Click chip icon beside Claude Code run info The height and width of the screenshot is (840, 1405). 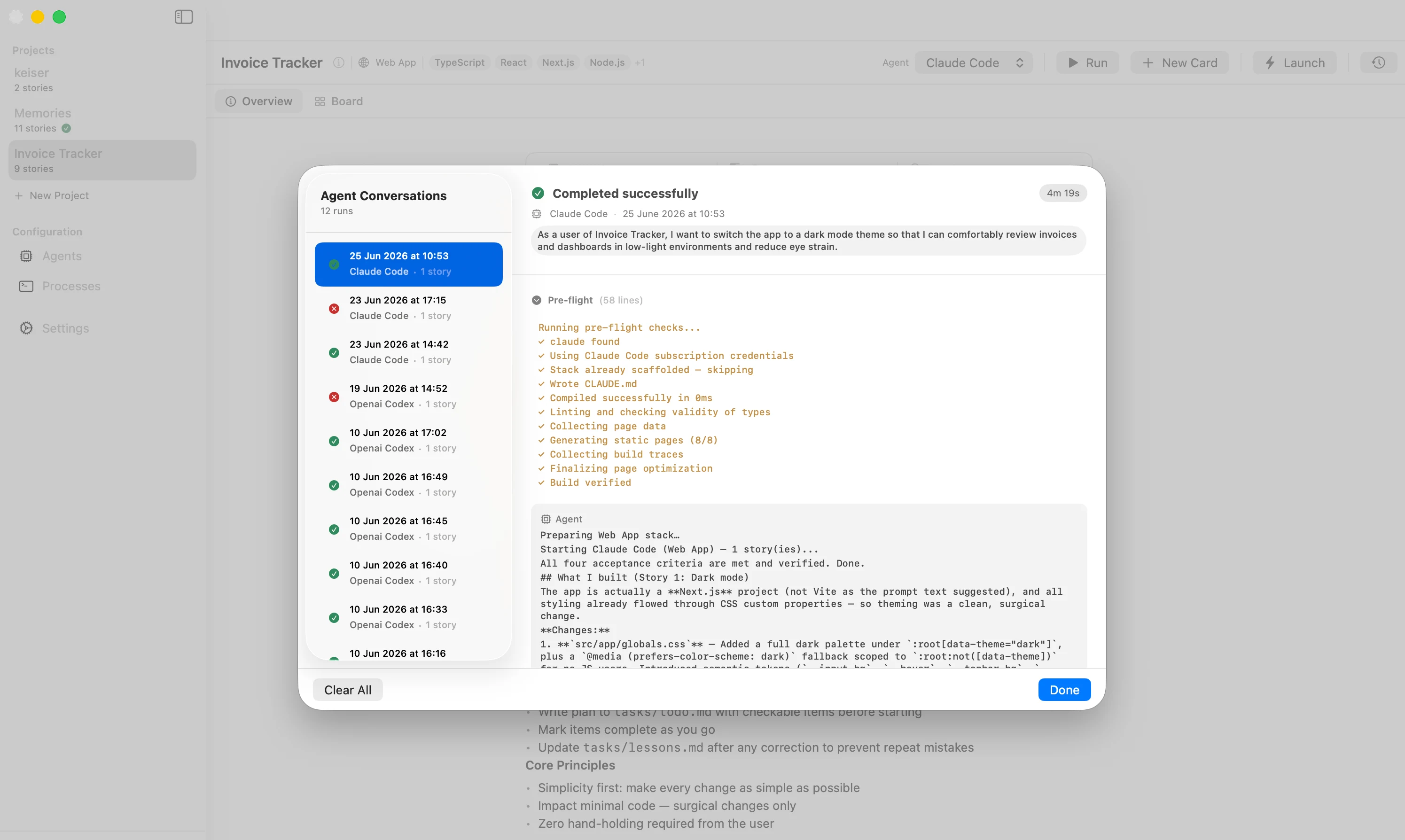pos(537,214)
